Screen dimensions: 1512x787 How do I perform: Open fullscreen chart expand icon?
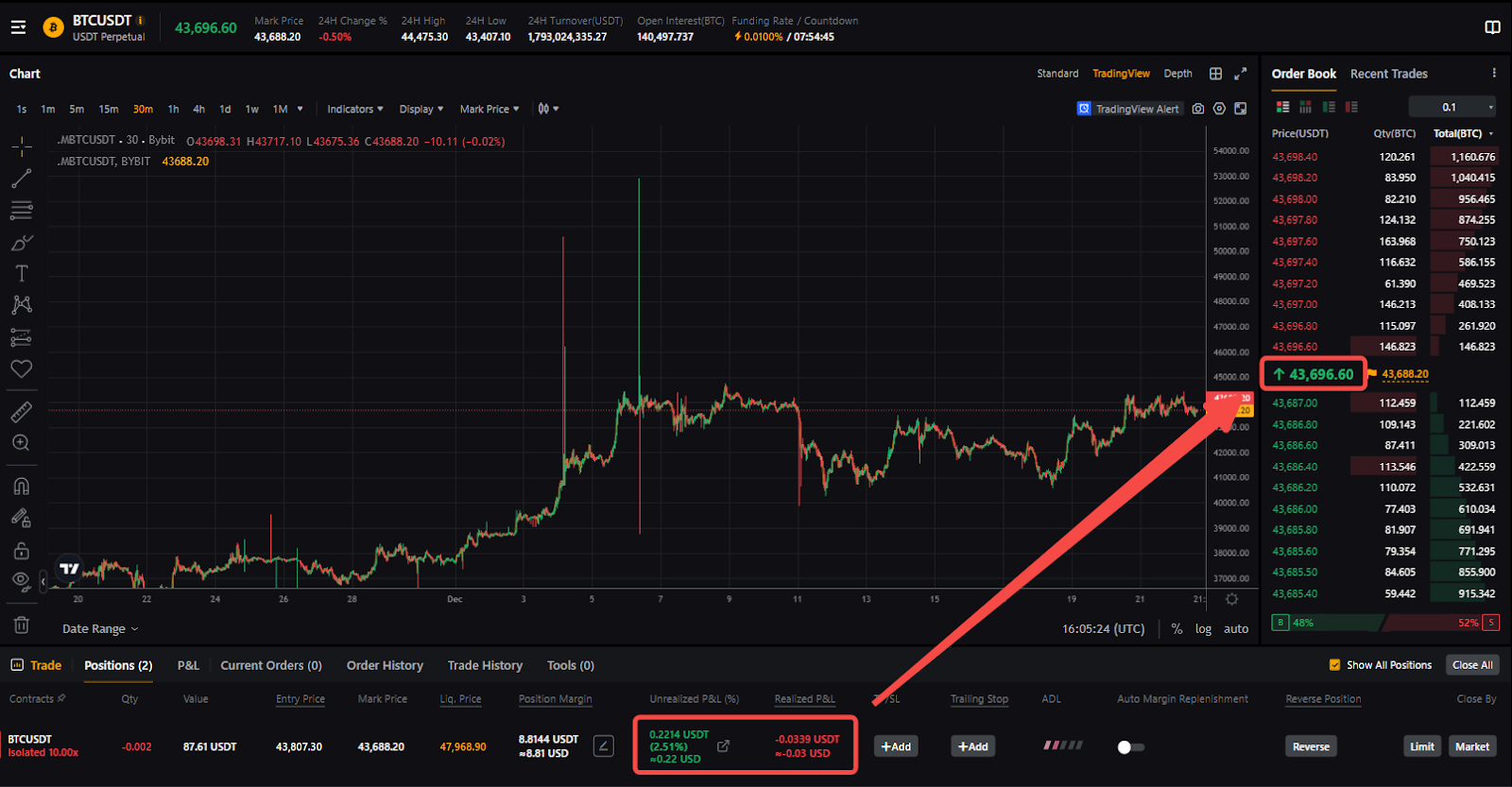1241,74
